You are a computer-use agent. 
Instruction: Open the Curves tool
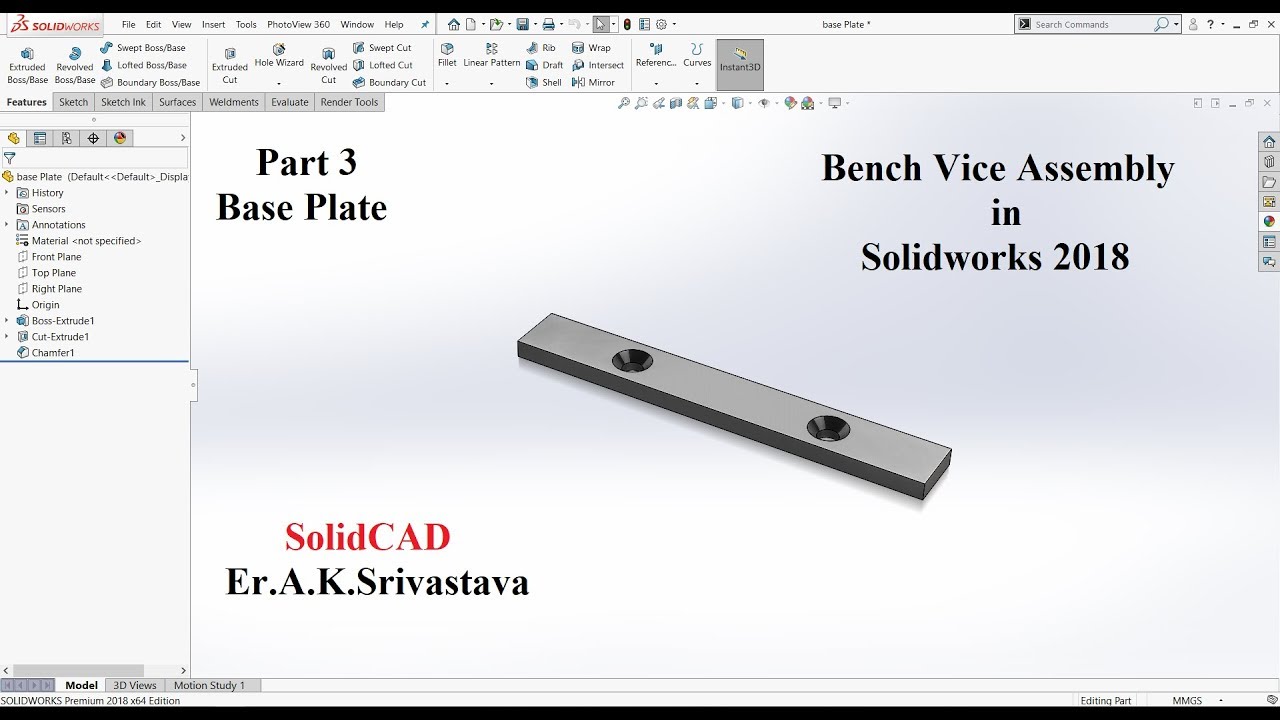coord(697,55)
